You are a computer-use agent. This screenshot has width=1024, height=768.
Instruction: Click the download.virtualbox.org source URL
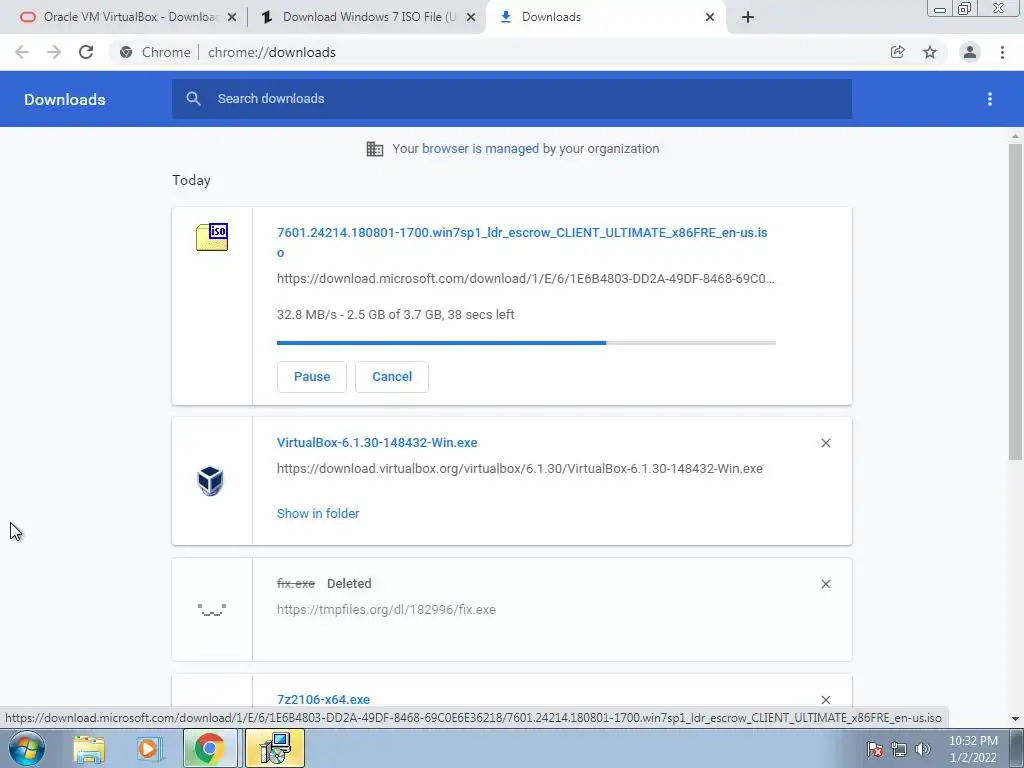[x=520, y=469]
